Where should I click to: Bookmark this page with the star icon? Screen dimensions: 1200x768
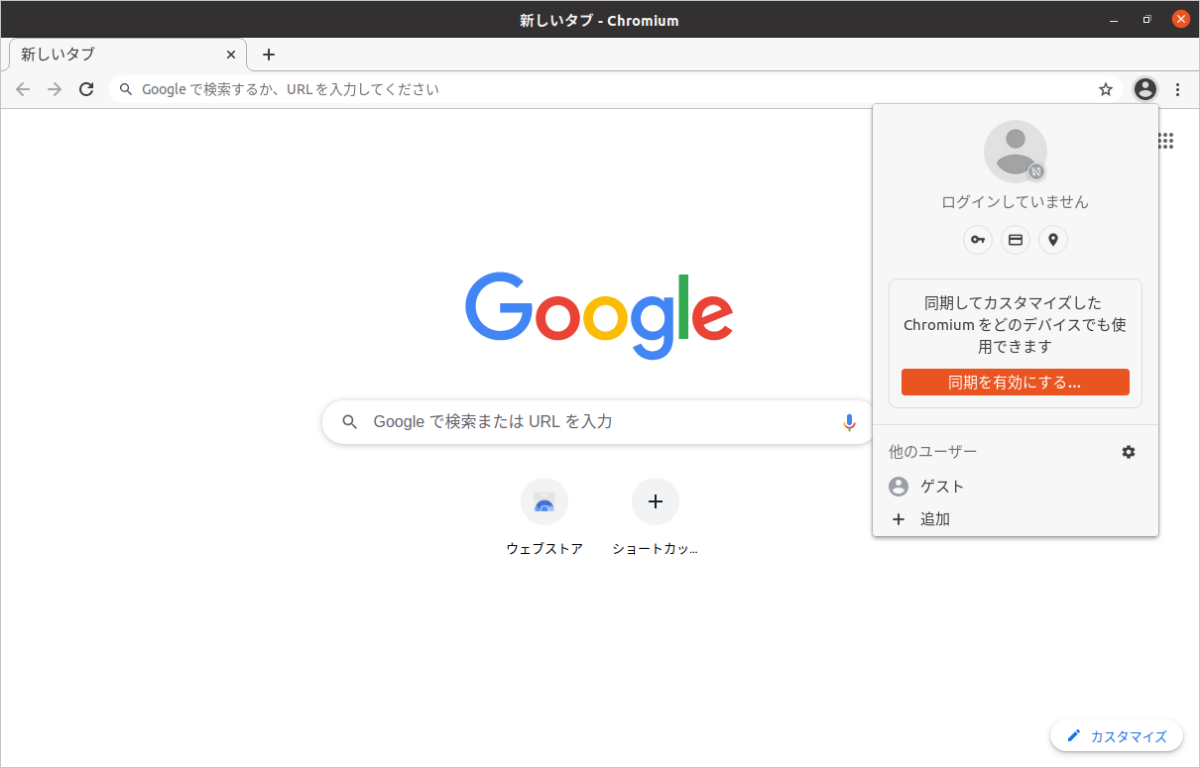[x=1106, y=89]
